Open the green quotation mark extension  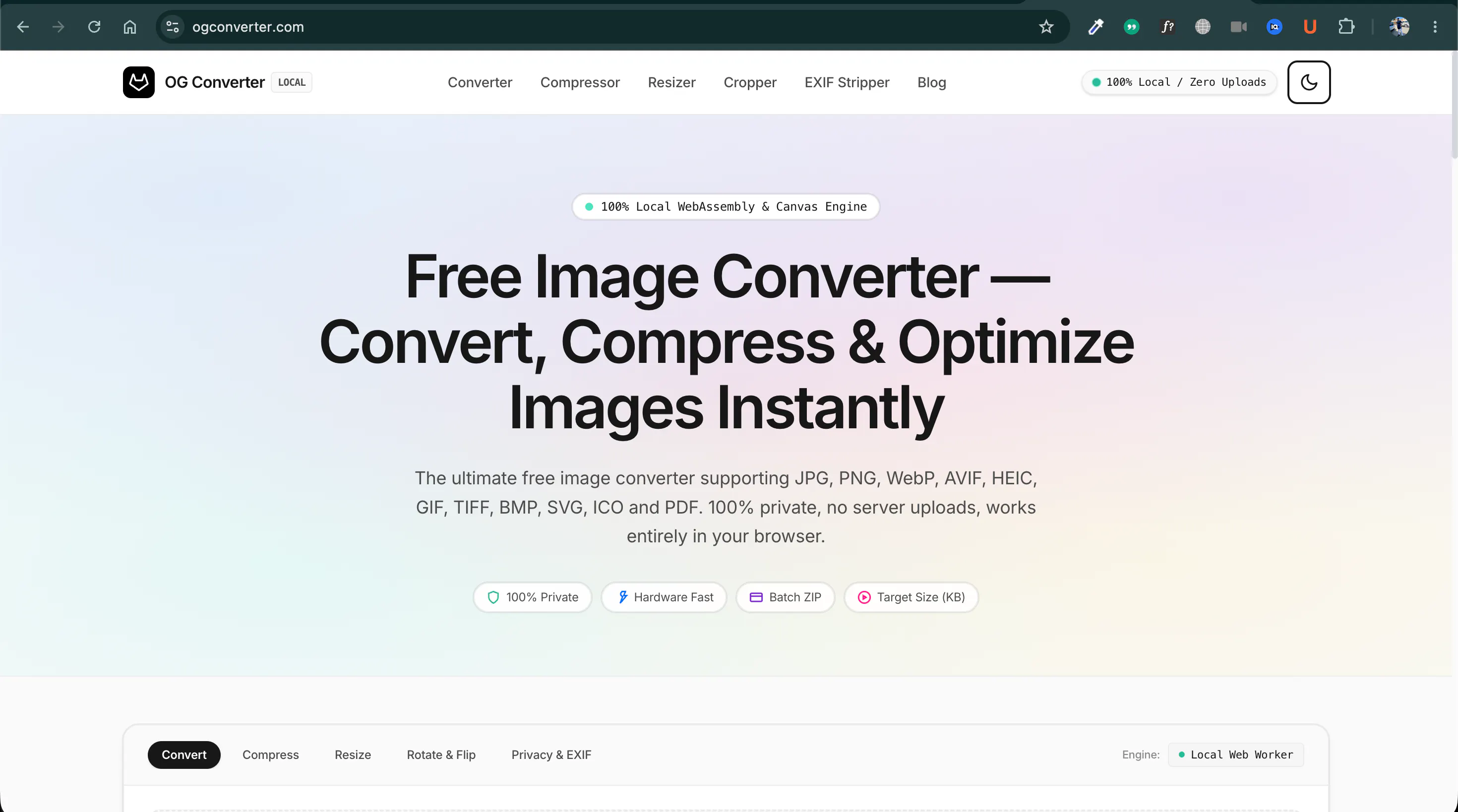(1131, 27)
